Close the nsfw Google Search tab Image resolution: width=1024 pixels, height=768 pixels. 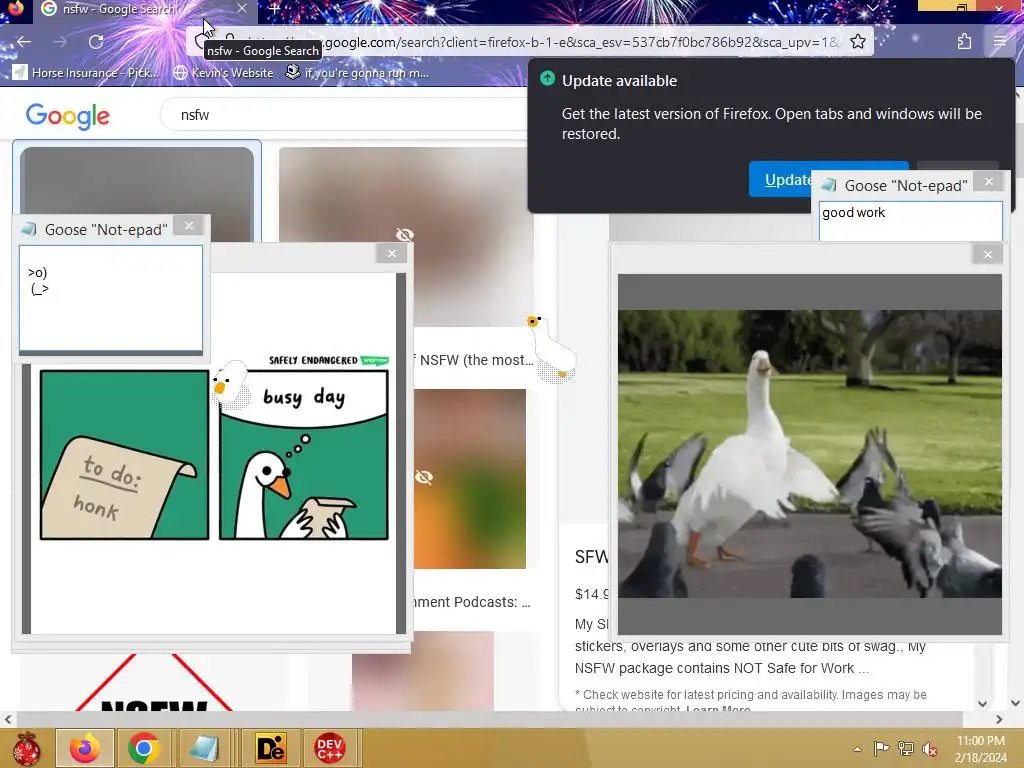coord(242,8)
